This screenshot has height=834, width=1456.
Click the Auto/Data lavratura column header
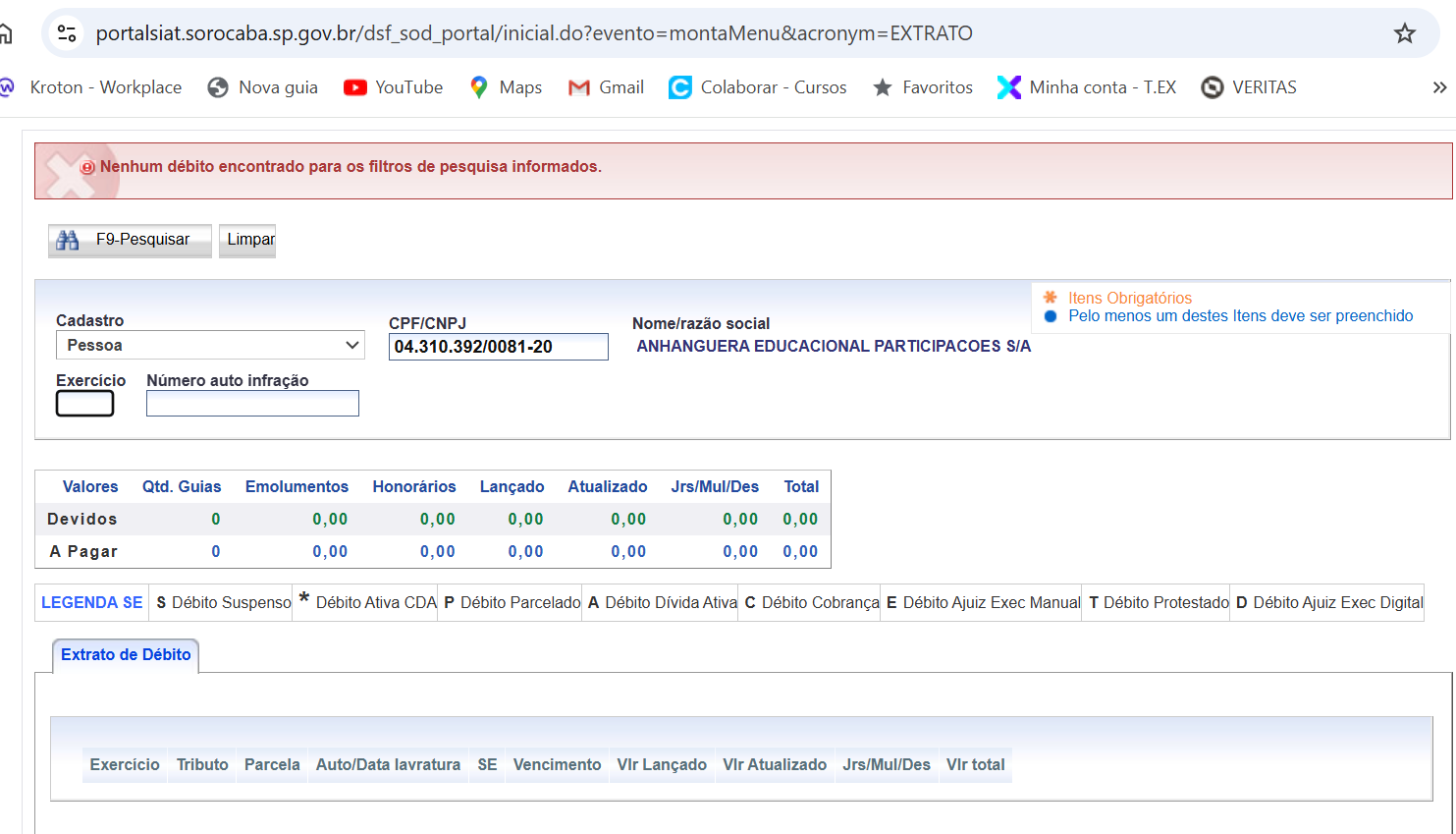[388, 764]
